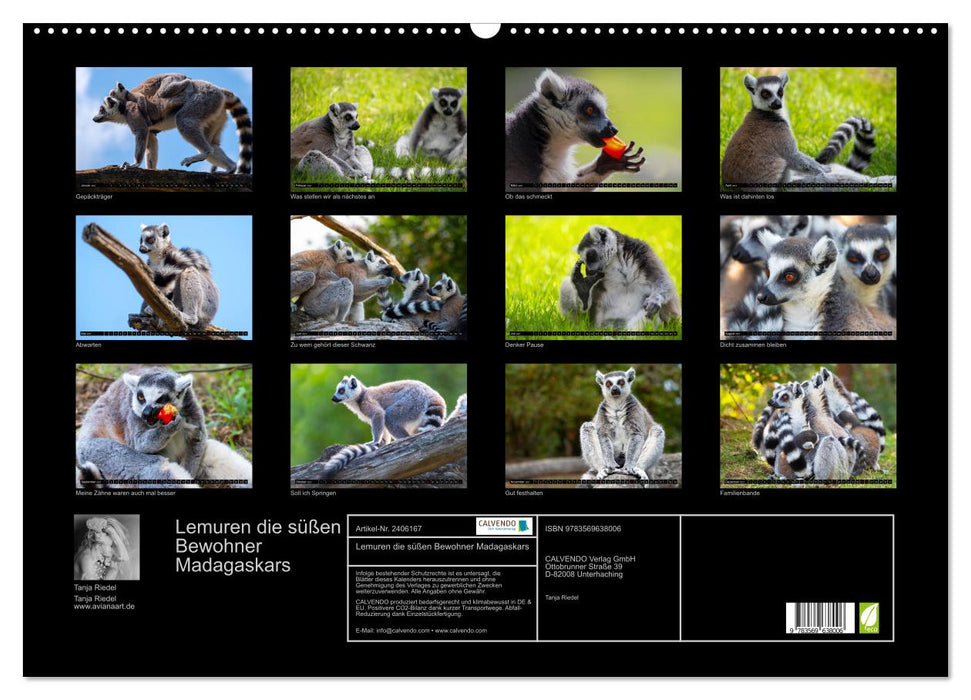Viewport: 971px width, 700px height.
Task: Select the Denker Pause photo
Action: pyautogui.click(x=593, y=278)
